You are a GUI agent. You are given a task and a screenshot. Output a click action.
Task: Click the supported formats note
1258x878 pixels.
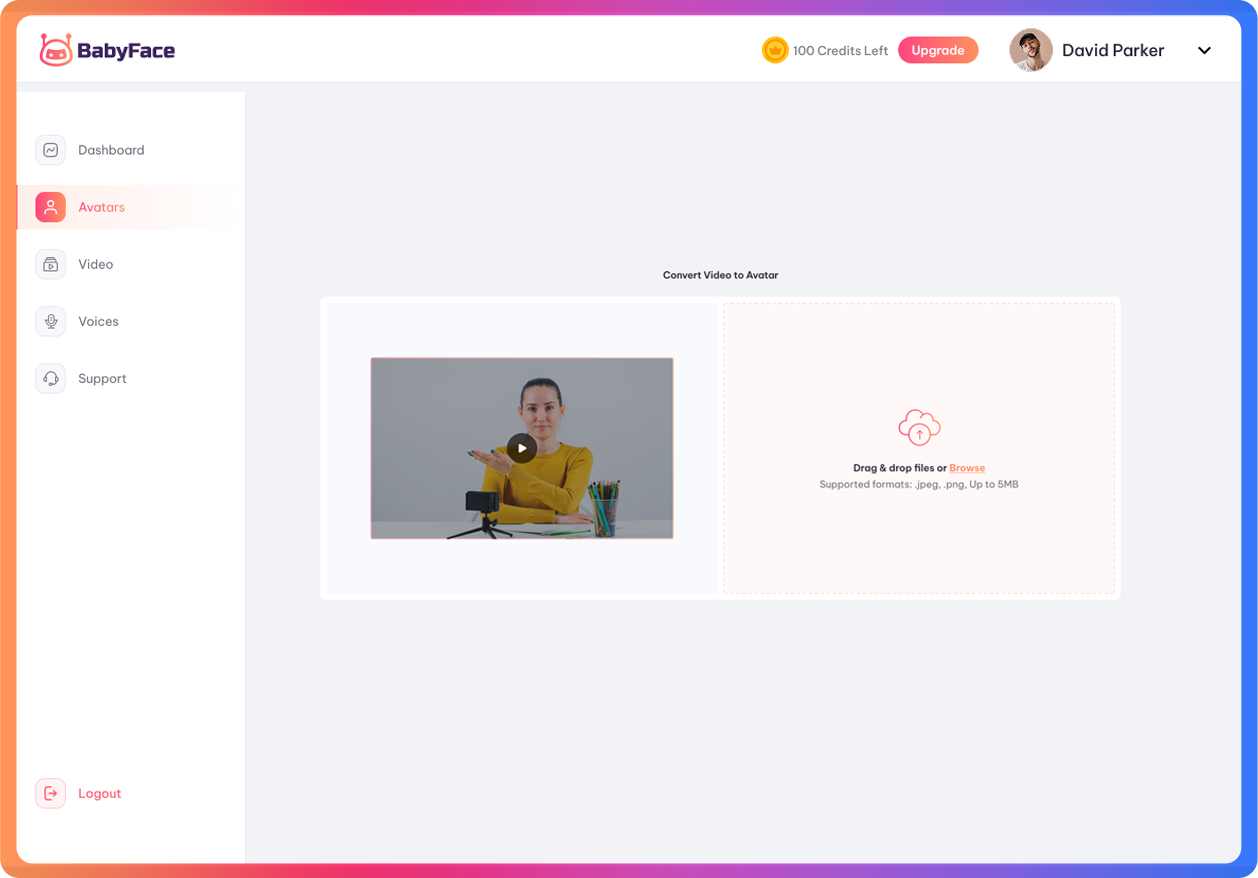click(x=919, y=485)
